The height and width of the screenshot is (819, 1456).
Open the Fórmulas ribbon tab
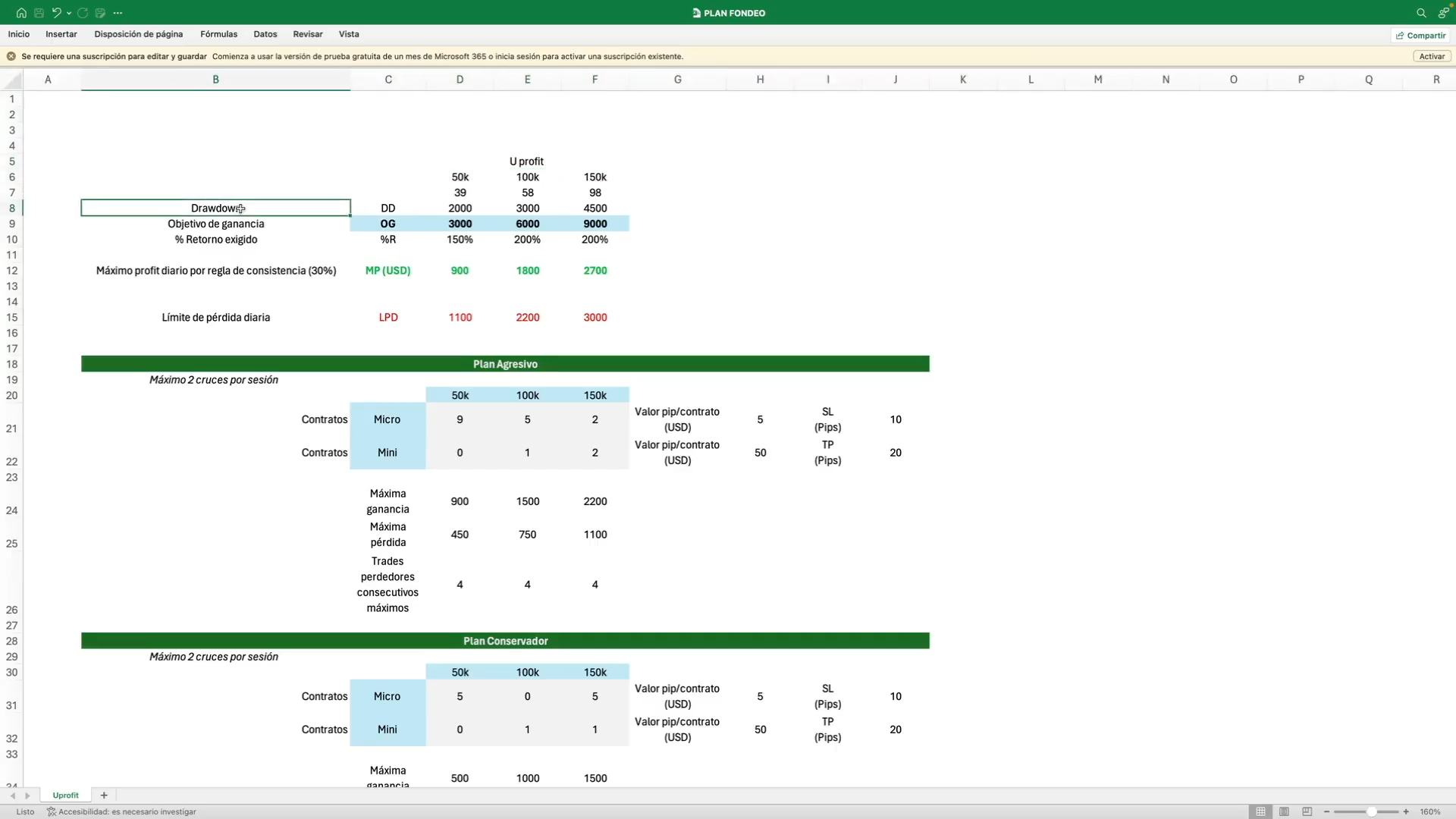click(x=218, y=34)
